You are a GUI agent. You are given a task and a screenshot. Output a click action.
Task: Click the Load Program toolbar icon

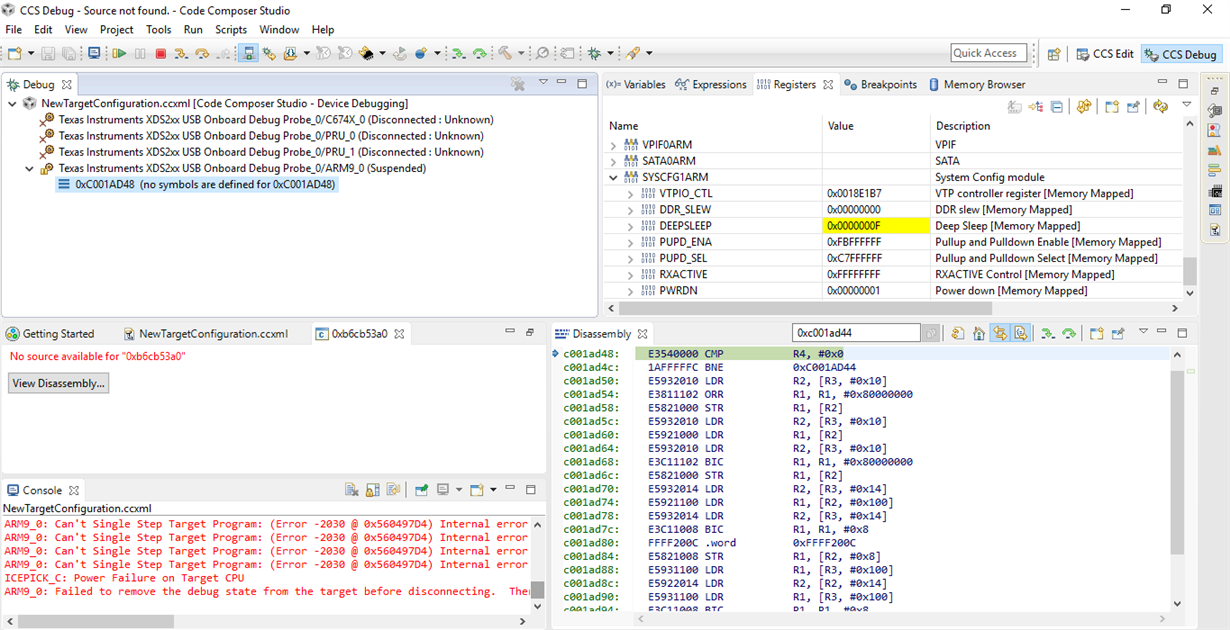click(290, 53)
